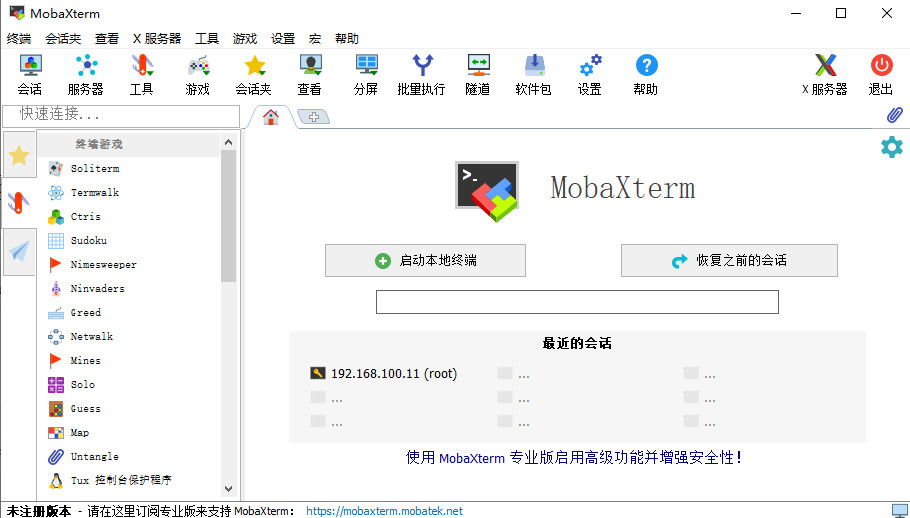Select the star sessions sidebar tab
Image resolution: width=910 pixels, height=518 pixels.
(x=19, y=155)
